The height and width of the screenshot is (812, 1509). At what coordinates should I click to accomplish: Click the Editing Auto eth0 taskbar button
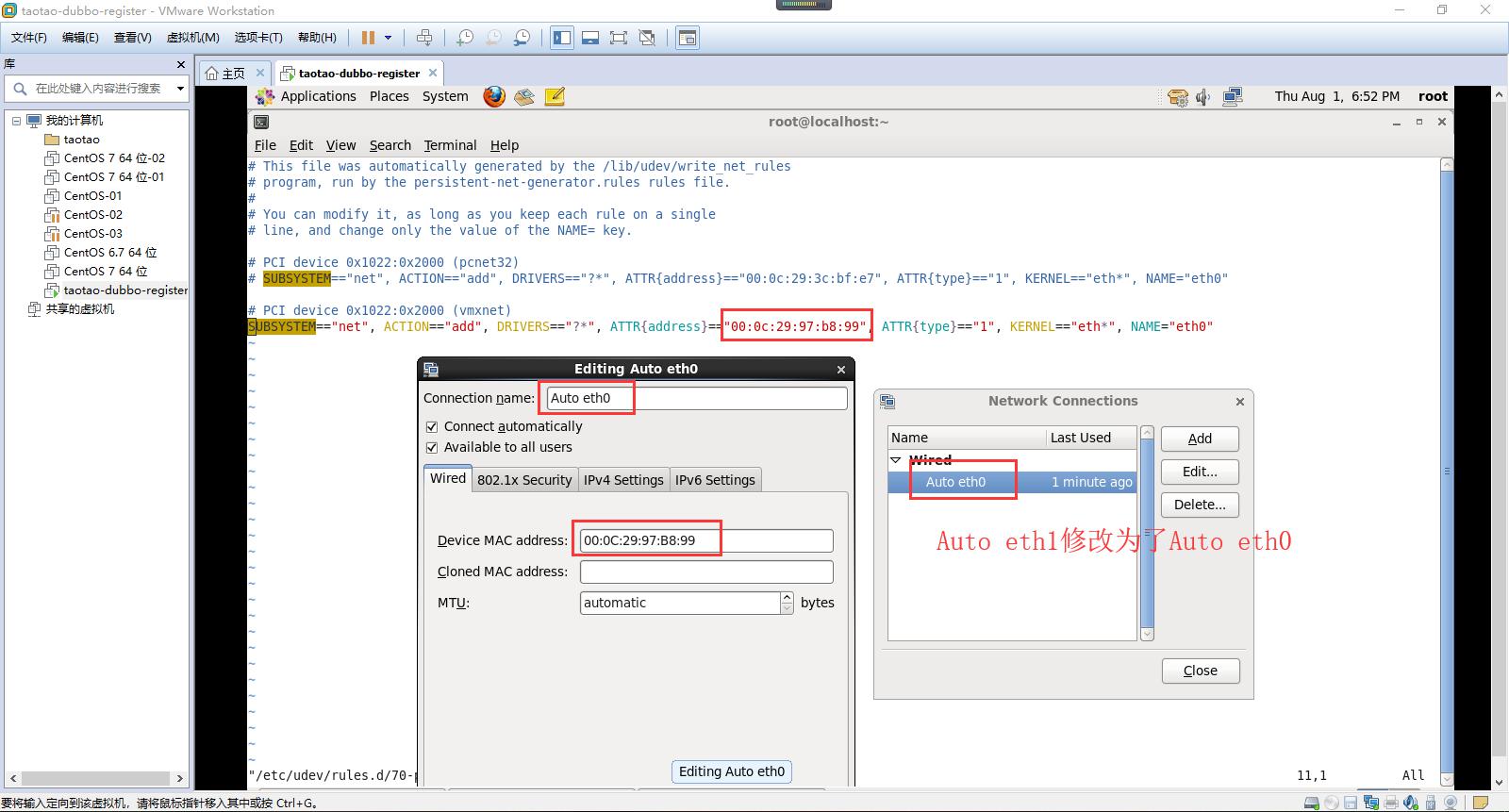coord(732,771)
